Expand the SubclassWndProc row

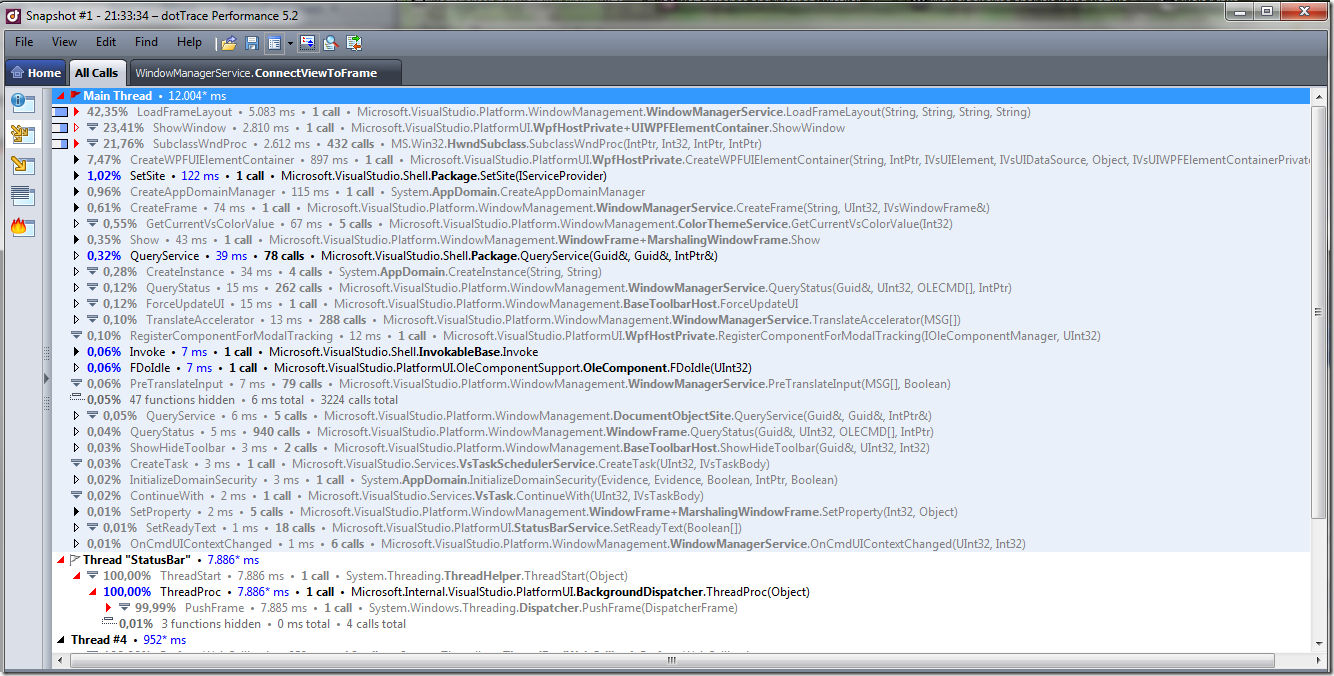point(76,144)
